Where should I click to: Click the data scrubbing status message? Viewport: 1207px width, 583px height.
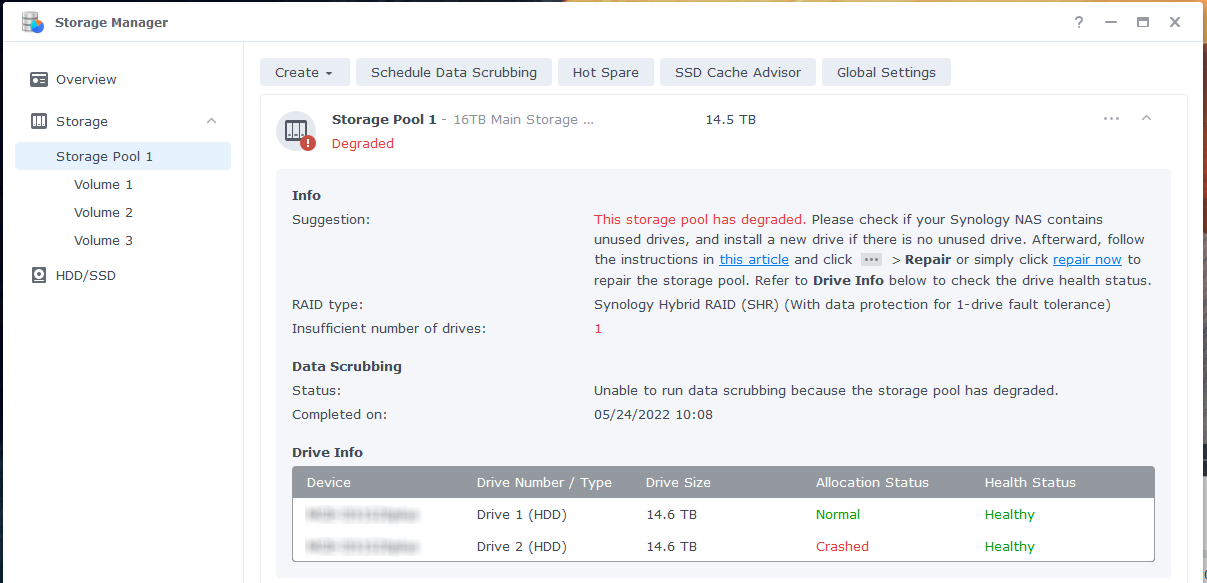826,390
